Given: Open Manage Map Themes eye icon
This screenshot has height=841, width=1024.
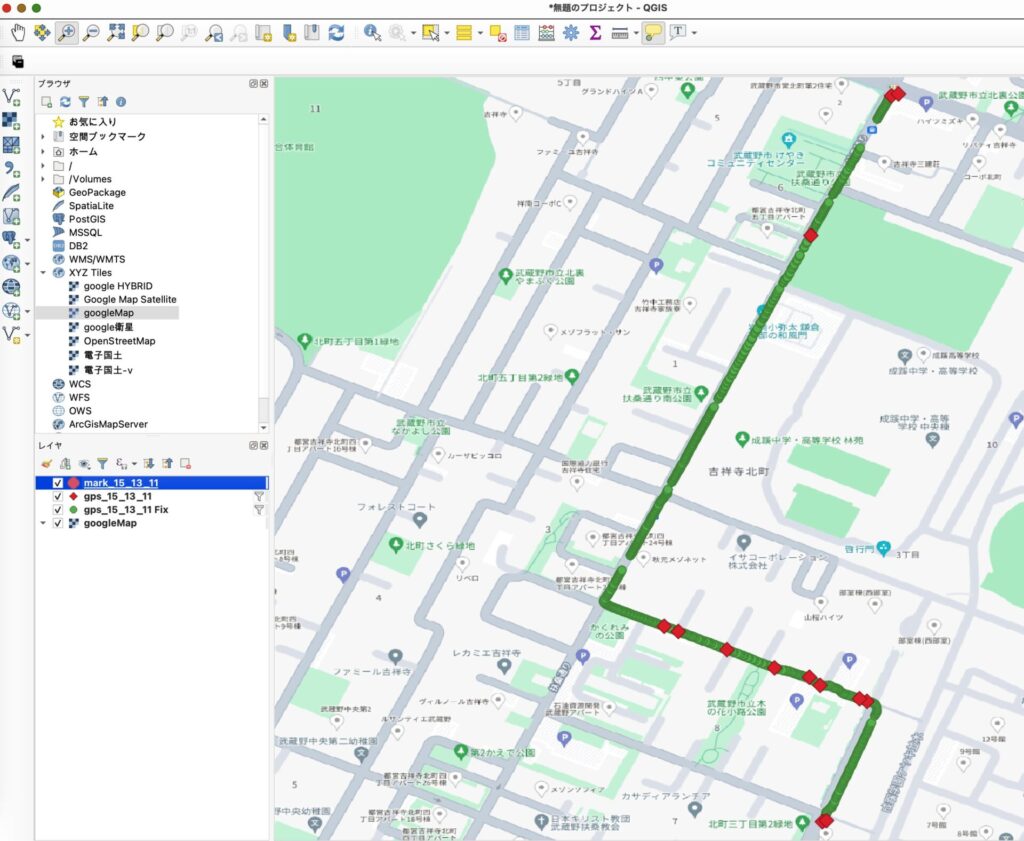Looking at the screenshot, I should tap(84, 463).
